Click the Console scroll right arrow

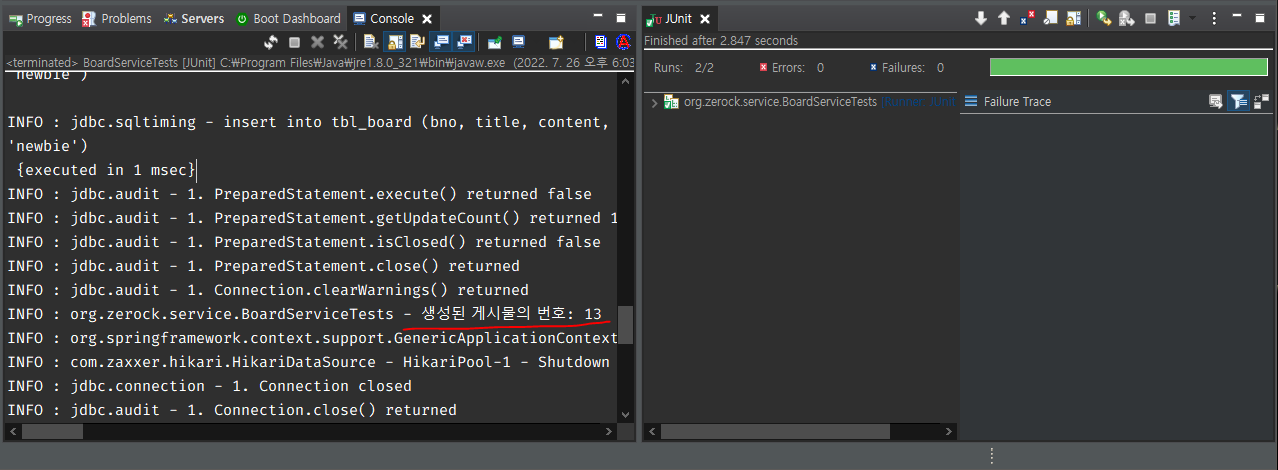coord(609,432)
